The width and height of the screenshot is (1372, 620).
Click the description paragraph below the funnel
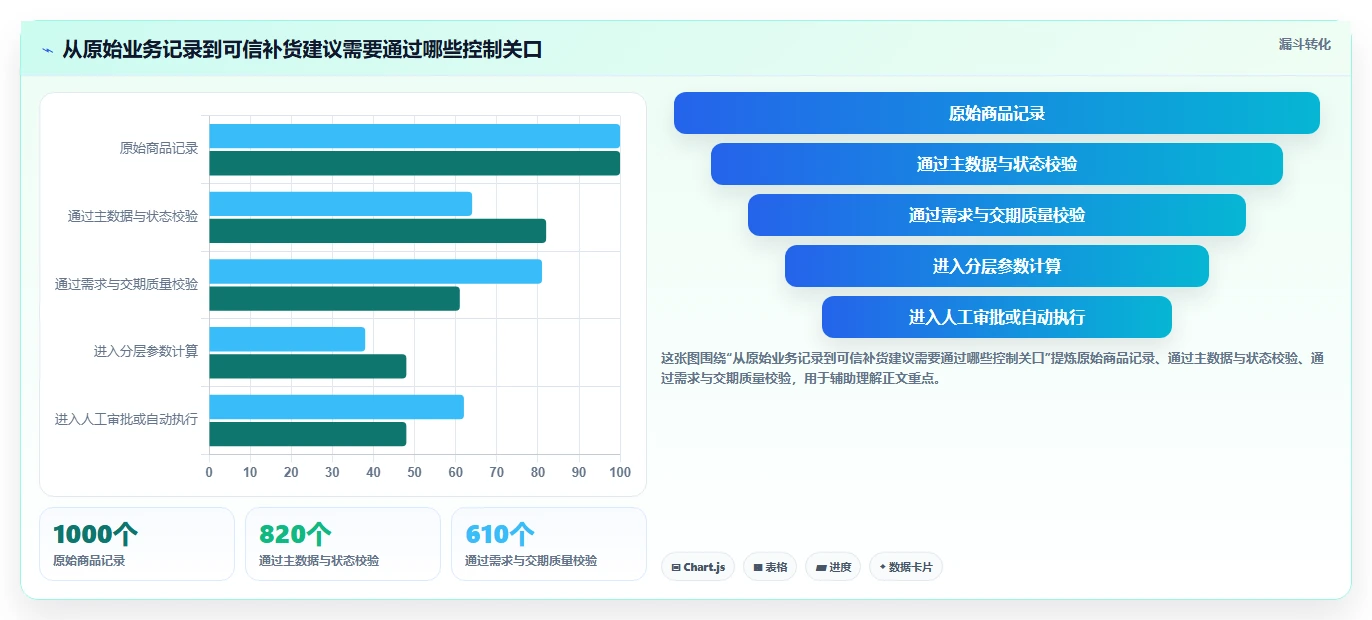click(992, 368)
